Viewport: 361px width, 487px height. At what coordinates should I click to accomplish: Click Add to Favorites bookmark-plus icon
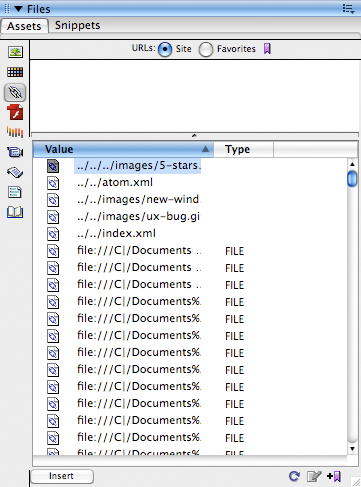pos(334,476)
